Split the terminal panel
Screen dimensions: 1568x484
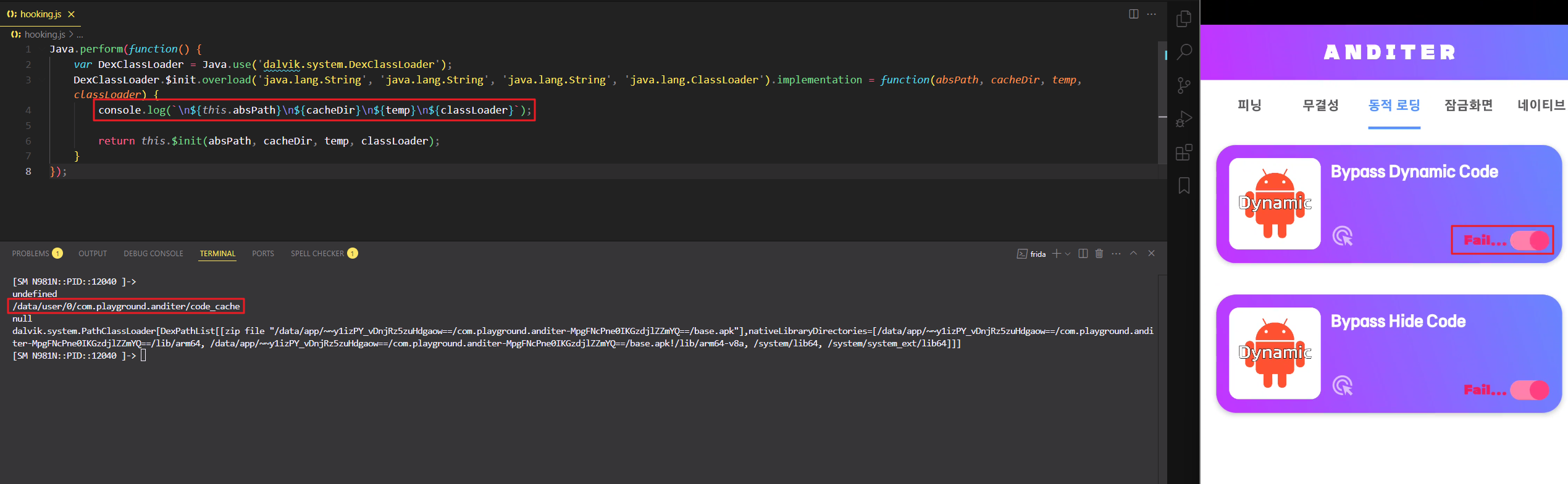point(1083,254)
